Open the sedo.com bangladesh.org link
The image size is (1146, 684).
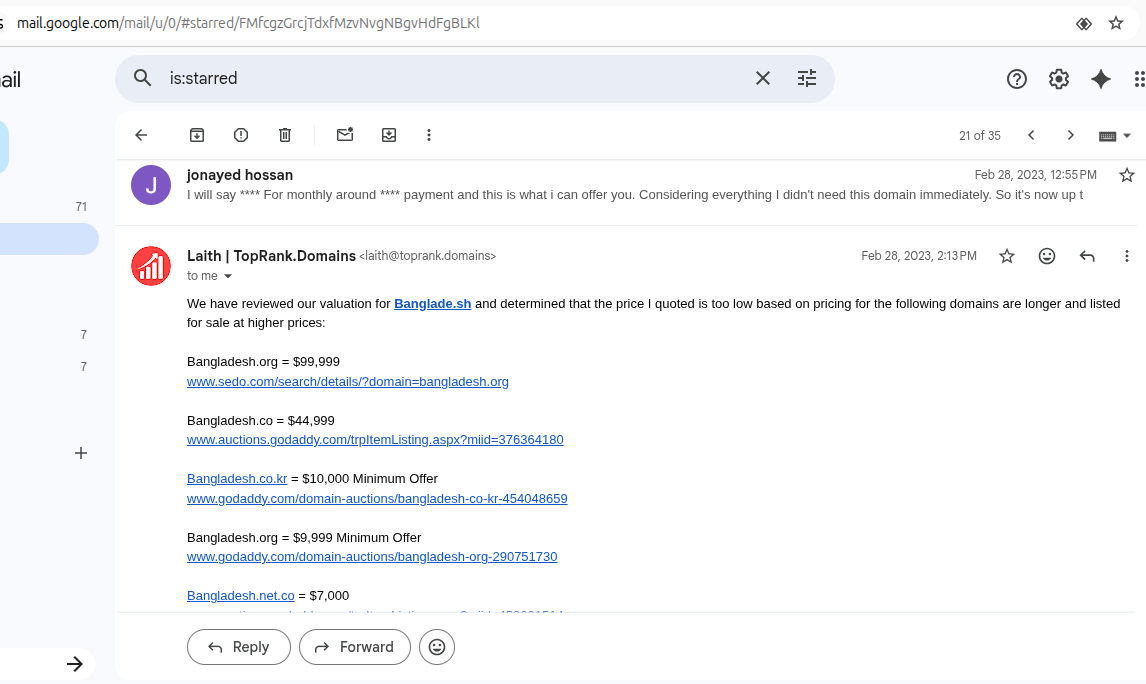click(348, 381)
